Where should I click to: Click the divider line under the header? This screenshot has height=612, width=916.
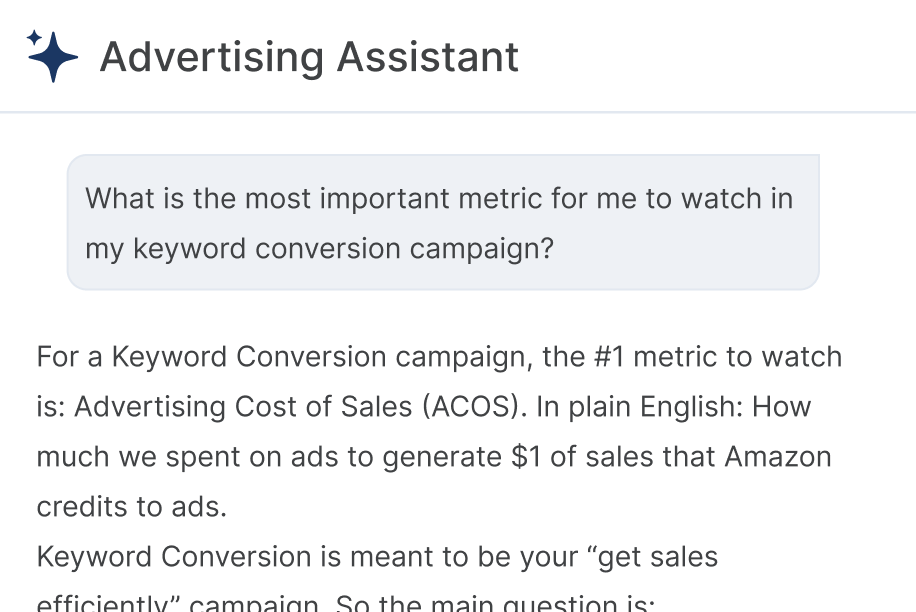tap(458, 110)
